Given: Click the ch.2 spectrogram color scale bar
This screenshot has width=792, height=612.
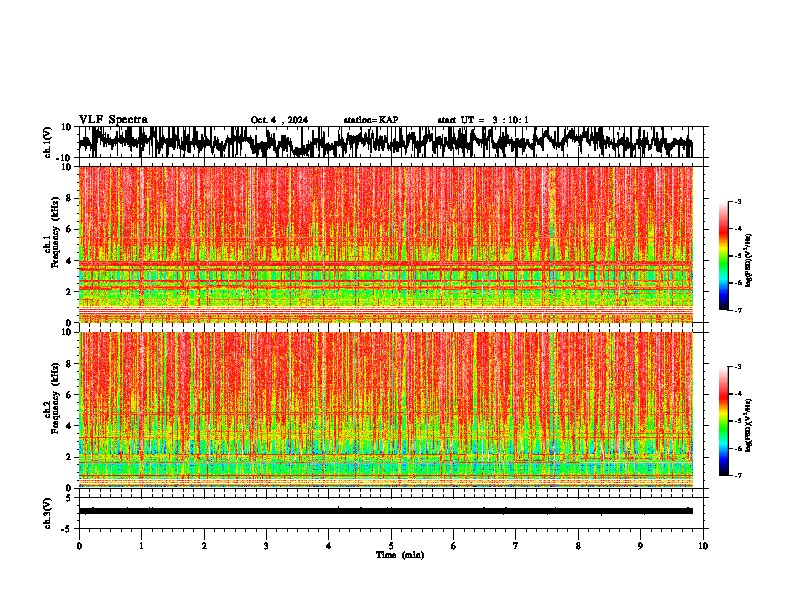Looking at the screenshot, I should pos(724,421).
